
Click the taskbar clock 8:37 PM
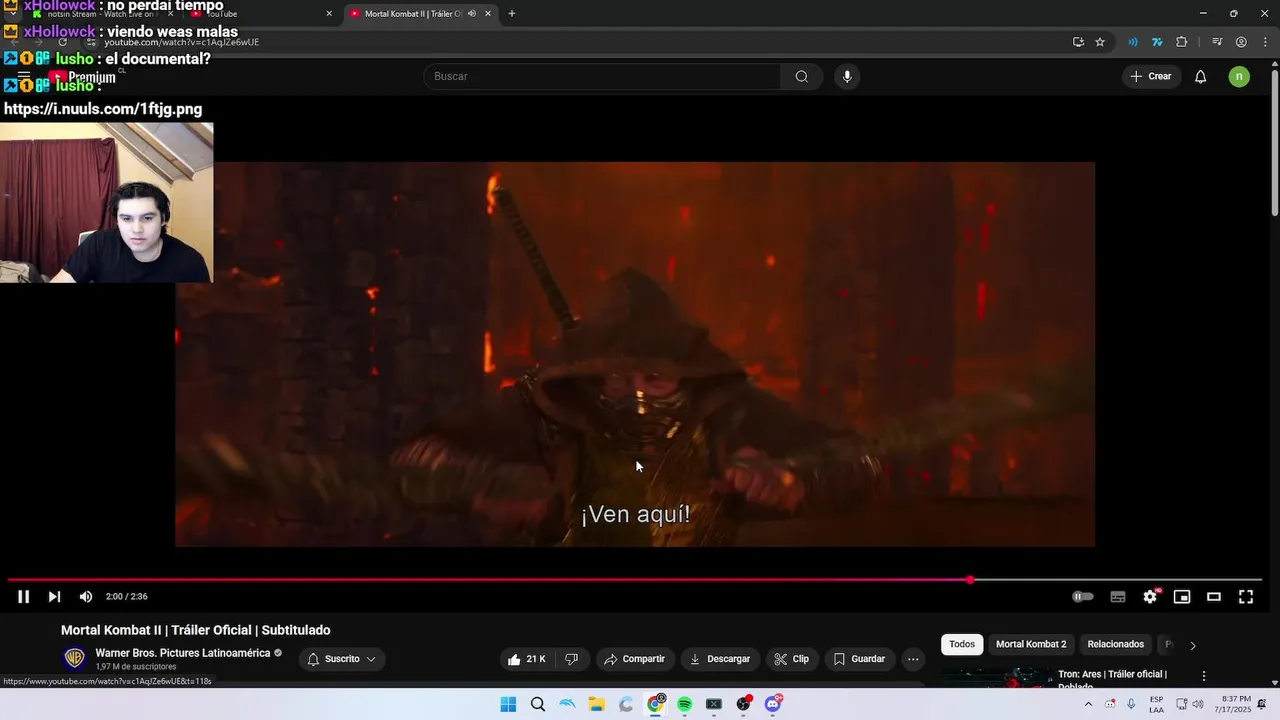pos(1236,704)
